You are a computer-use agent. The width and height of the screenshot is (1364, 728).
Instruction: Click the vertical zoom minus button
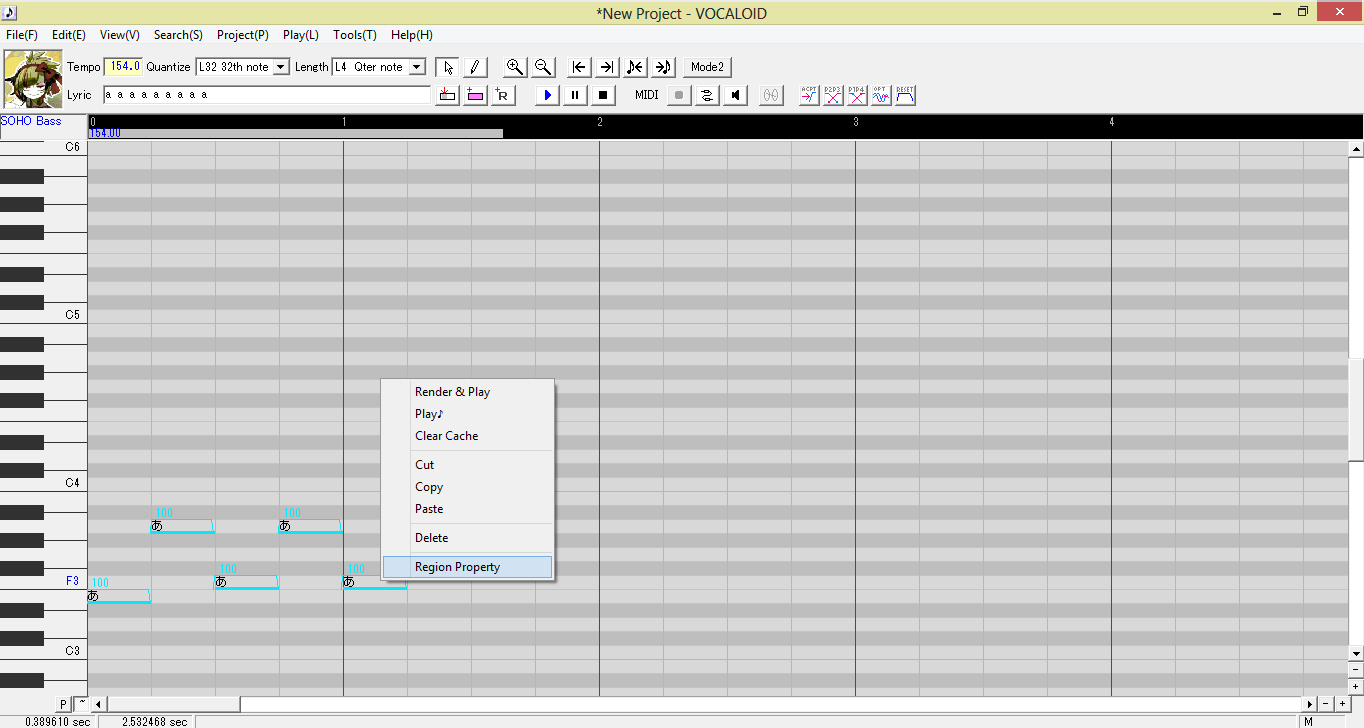click(1356, 670)
